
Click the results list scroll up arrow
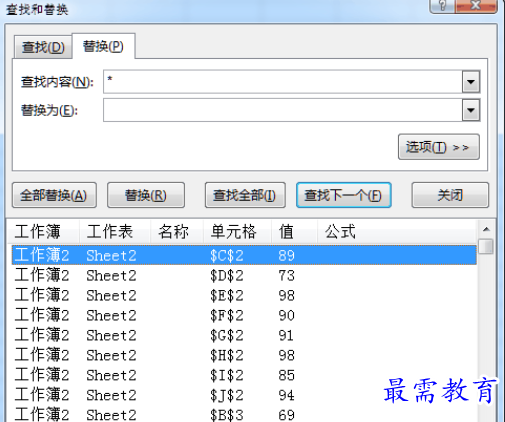486,229
